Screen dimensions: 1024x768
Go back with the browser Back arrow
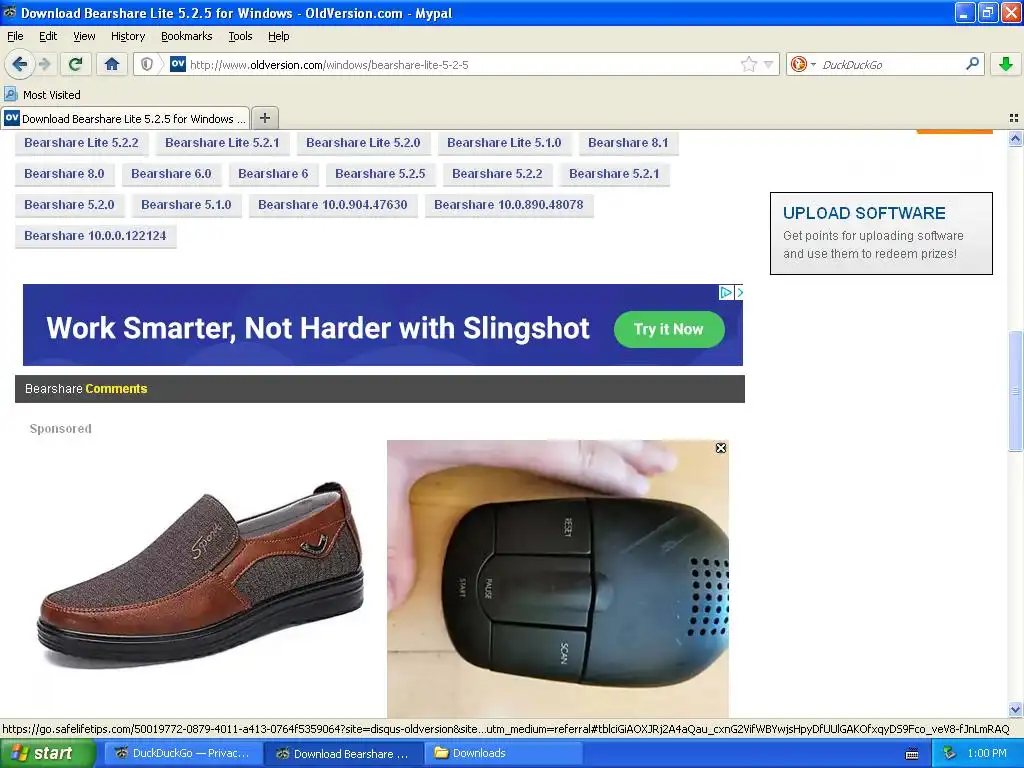(20, 64)
